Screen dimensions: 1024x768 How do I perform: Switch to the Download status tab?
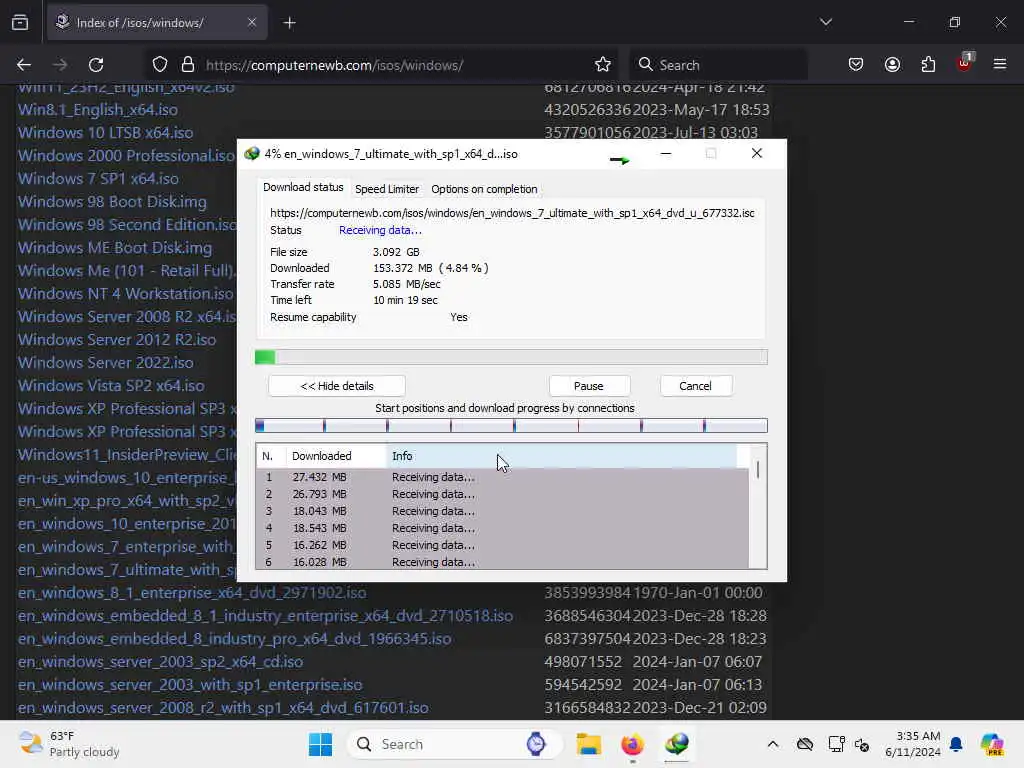[x=303, y=187]
